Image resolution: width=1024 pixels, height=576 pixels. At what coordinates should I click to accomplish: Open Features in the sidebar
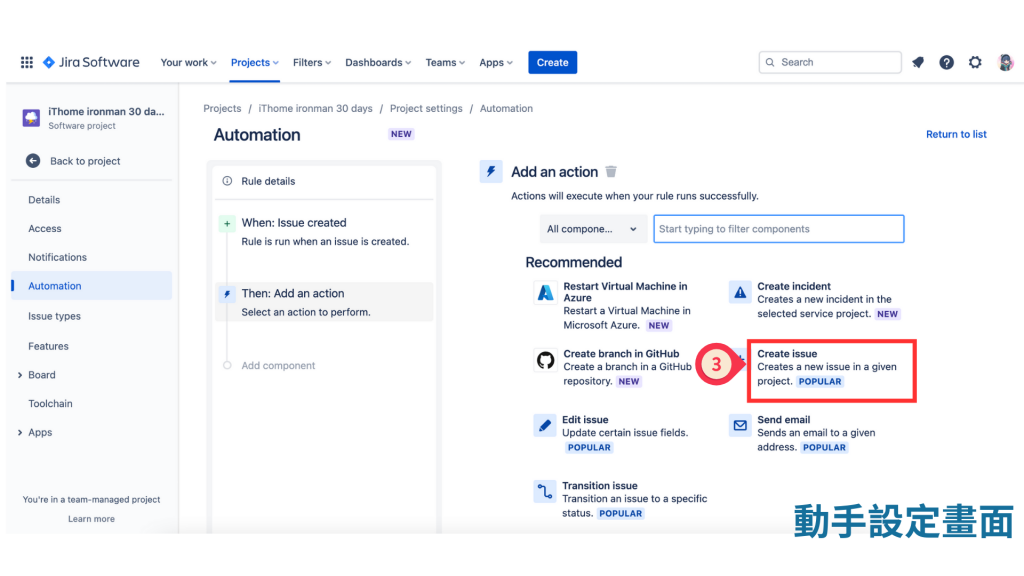click(x=48, y=346)
